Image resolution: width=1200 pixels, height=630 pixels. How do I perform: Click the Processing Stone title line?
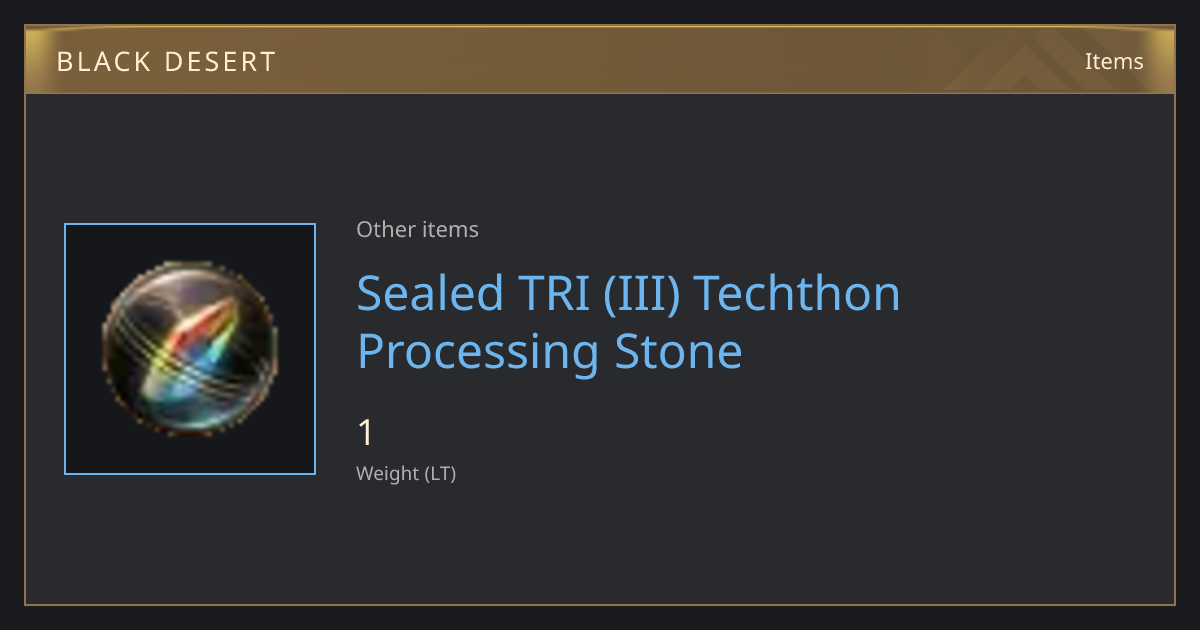click(x=550, y=353)
